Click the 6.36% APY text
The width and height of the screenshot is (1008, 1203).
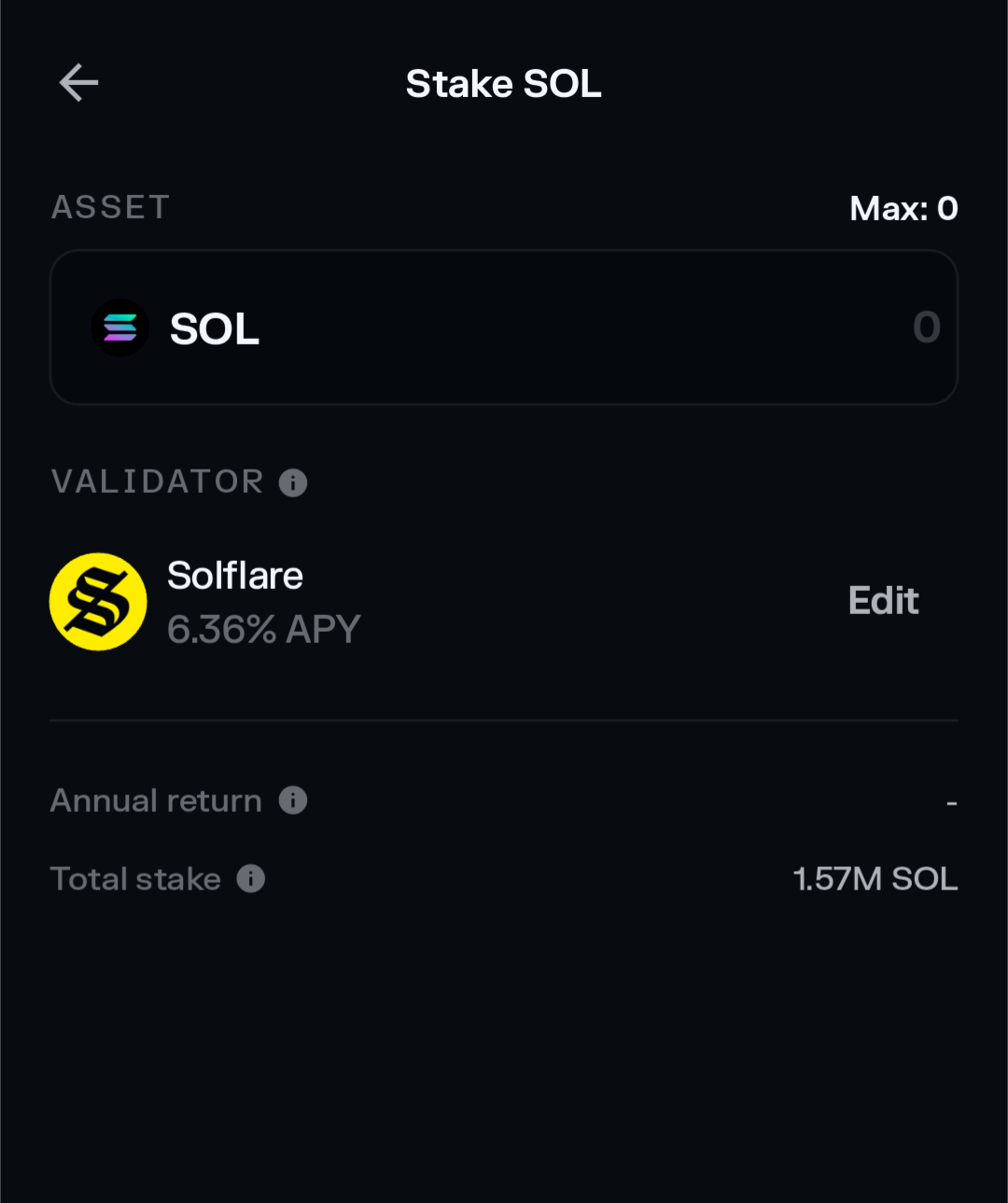pyautogui.click(x=263, y=629)
